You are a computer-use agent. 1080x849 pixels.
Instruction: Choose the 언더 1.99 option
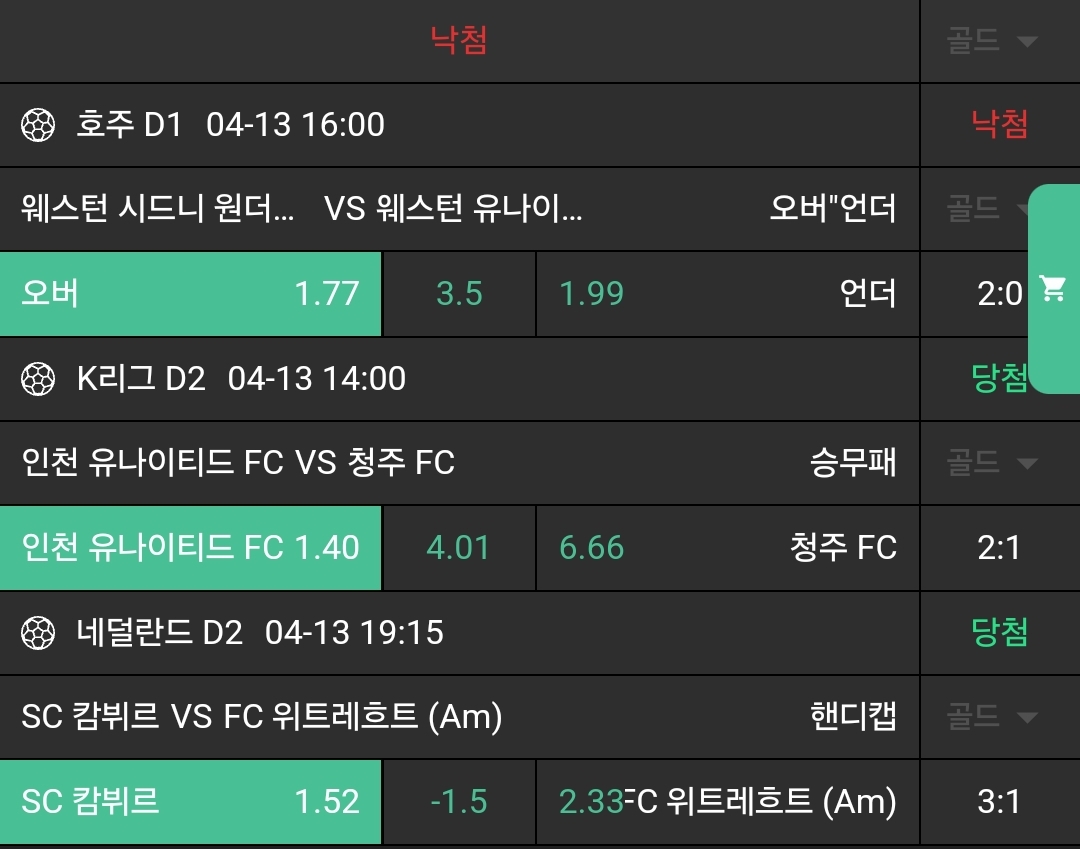point(727,294)
